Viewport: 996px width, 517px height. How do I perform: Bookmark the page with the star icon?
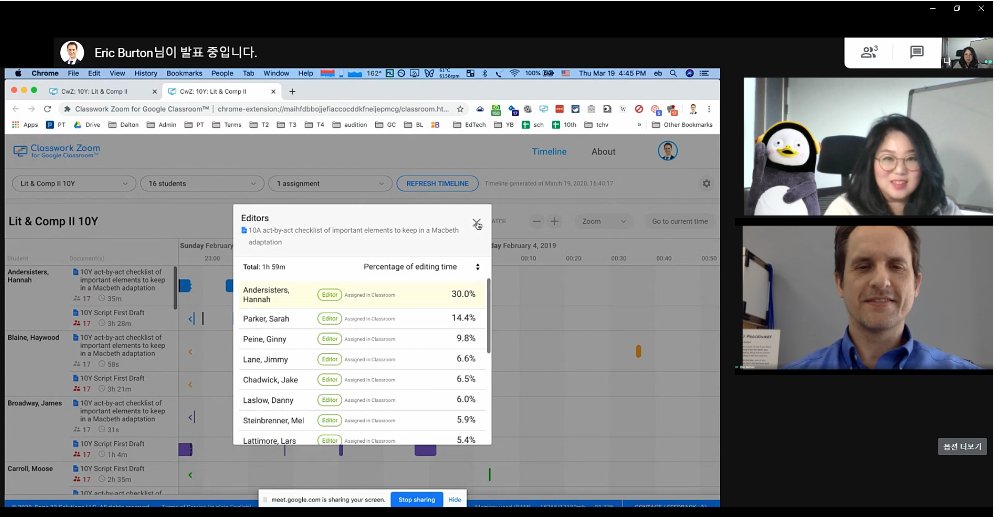point(461,109)
